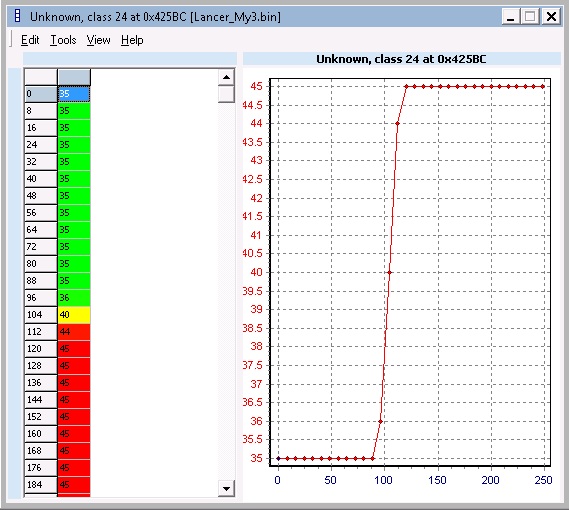
Task: Select the yellow cell with value 40
Action: [74, 315]
